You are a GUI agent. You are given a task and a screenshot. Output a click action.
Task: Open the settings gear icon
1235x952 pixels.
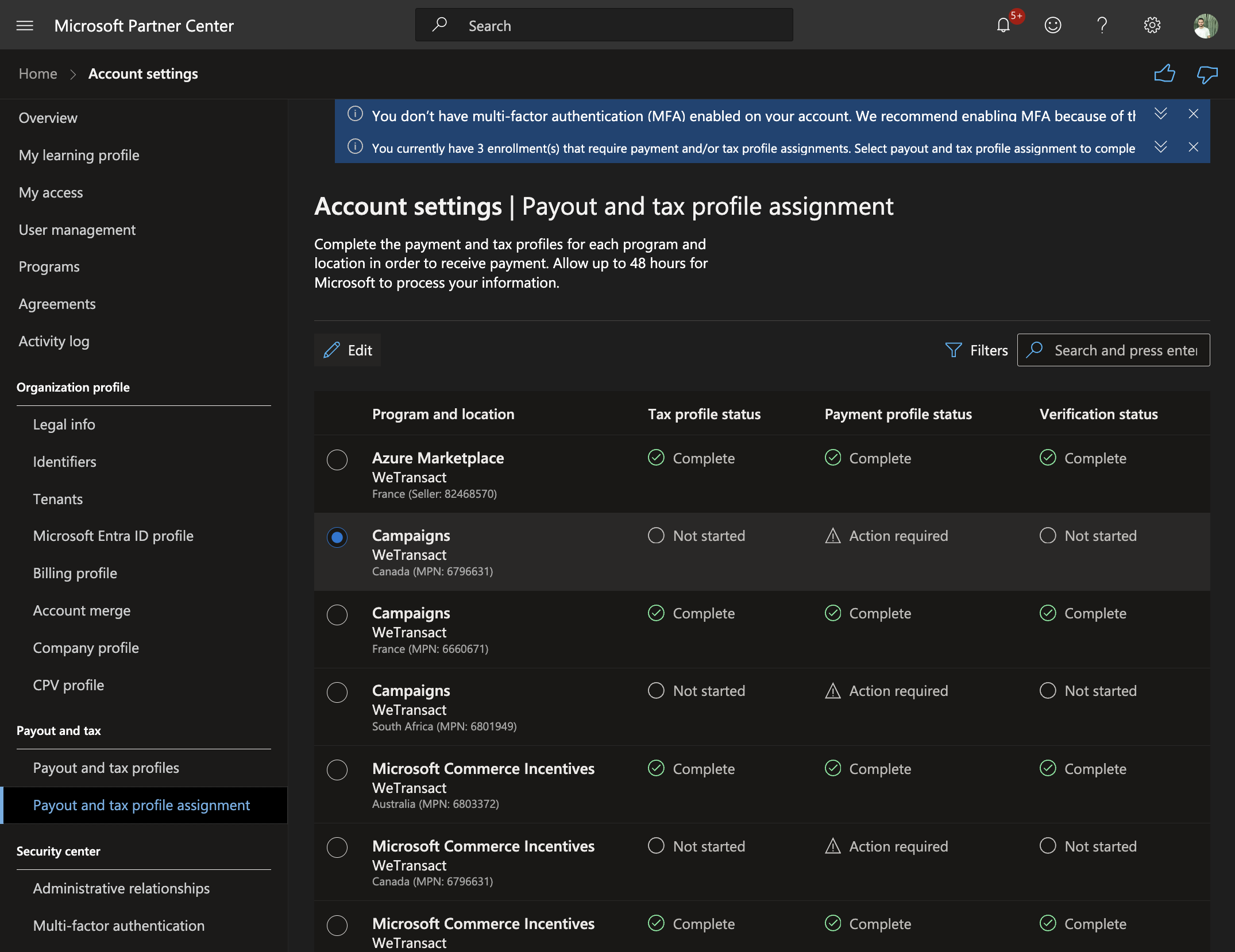(1152, 25)
